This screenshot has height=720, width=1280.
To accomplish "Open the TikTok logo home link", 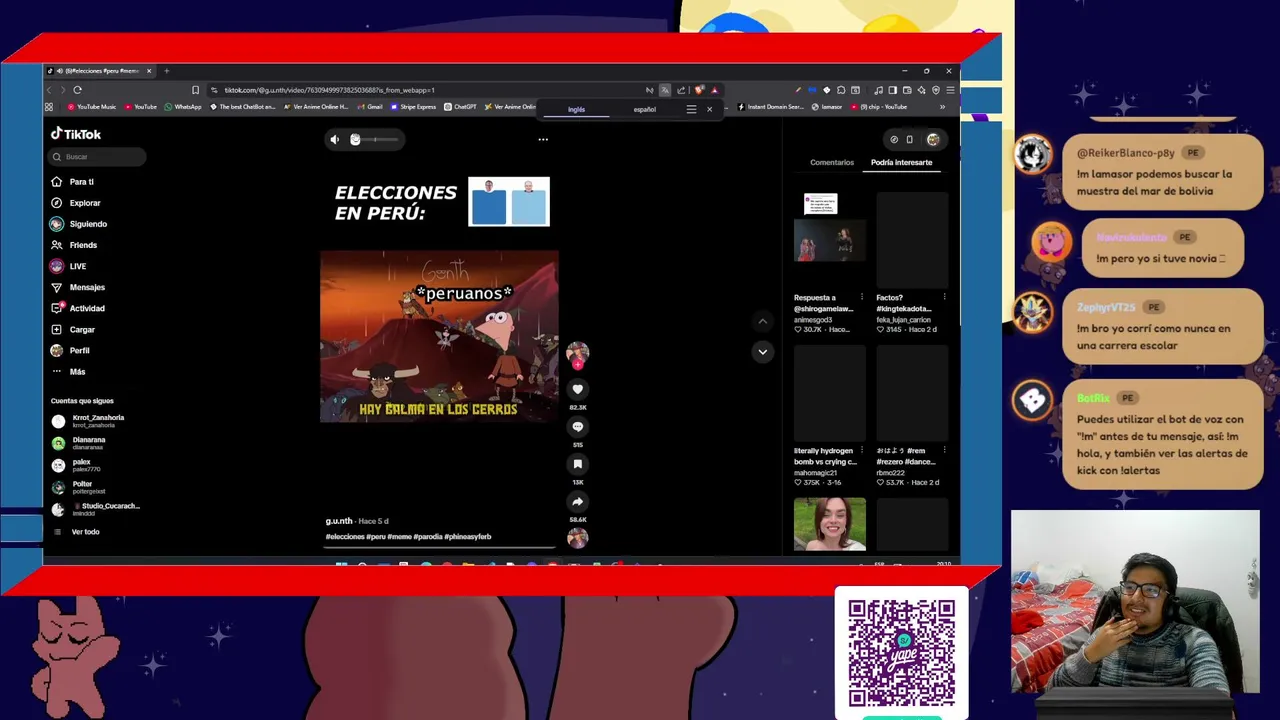I will point(76,134).
